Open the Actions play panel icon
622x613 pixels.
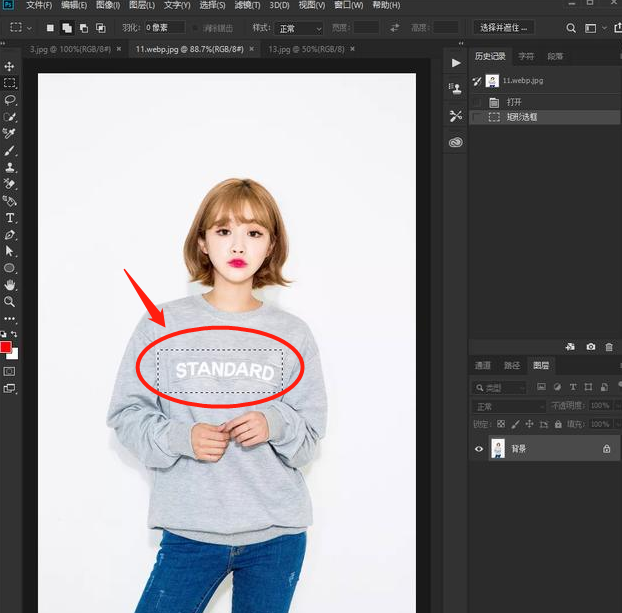[456, 63]
